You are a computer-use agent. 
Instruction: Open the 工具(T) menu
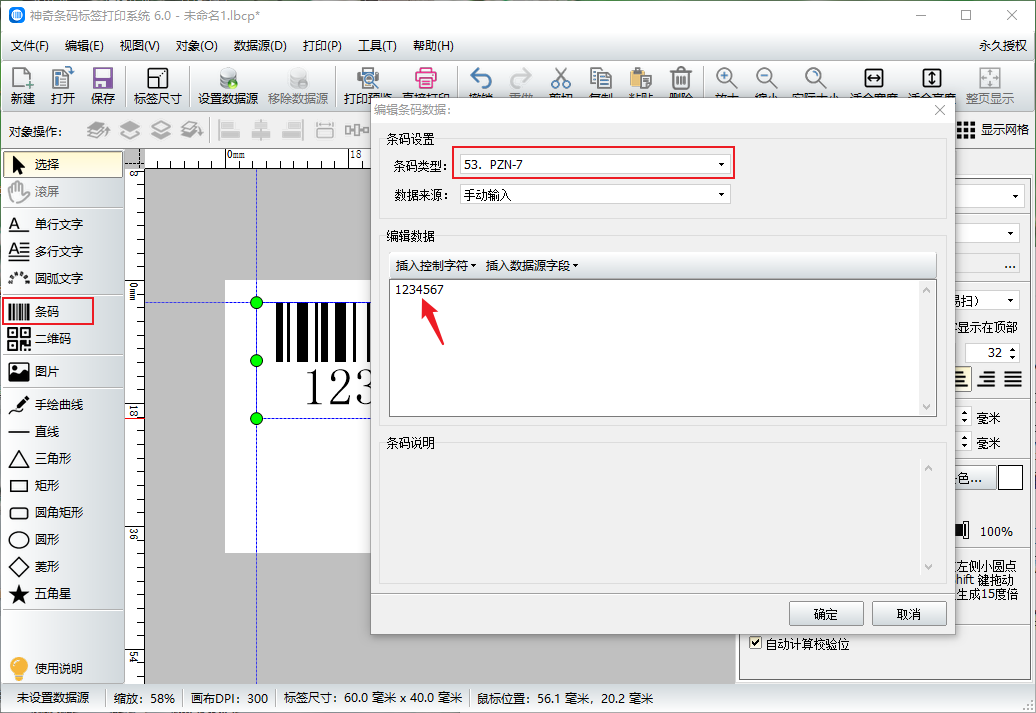(x=377, y=46)
